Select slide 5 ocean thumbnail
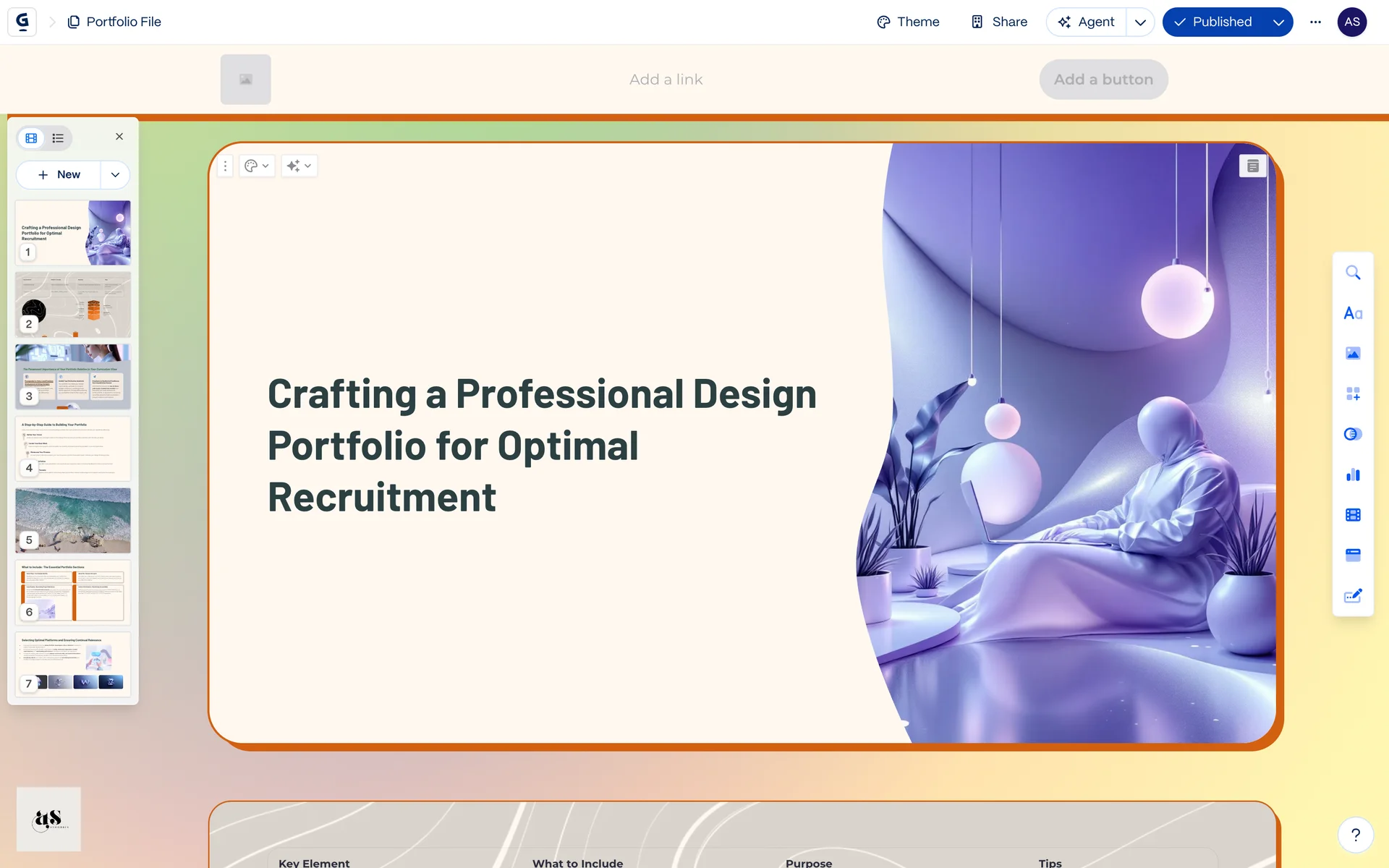The width and height of the screenshot is (1389, 868). point(73,520)
